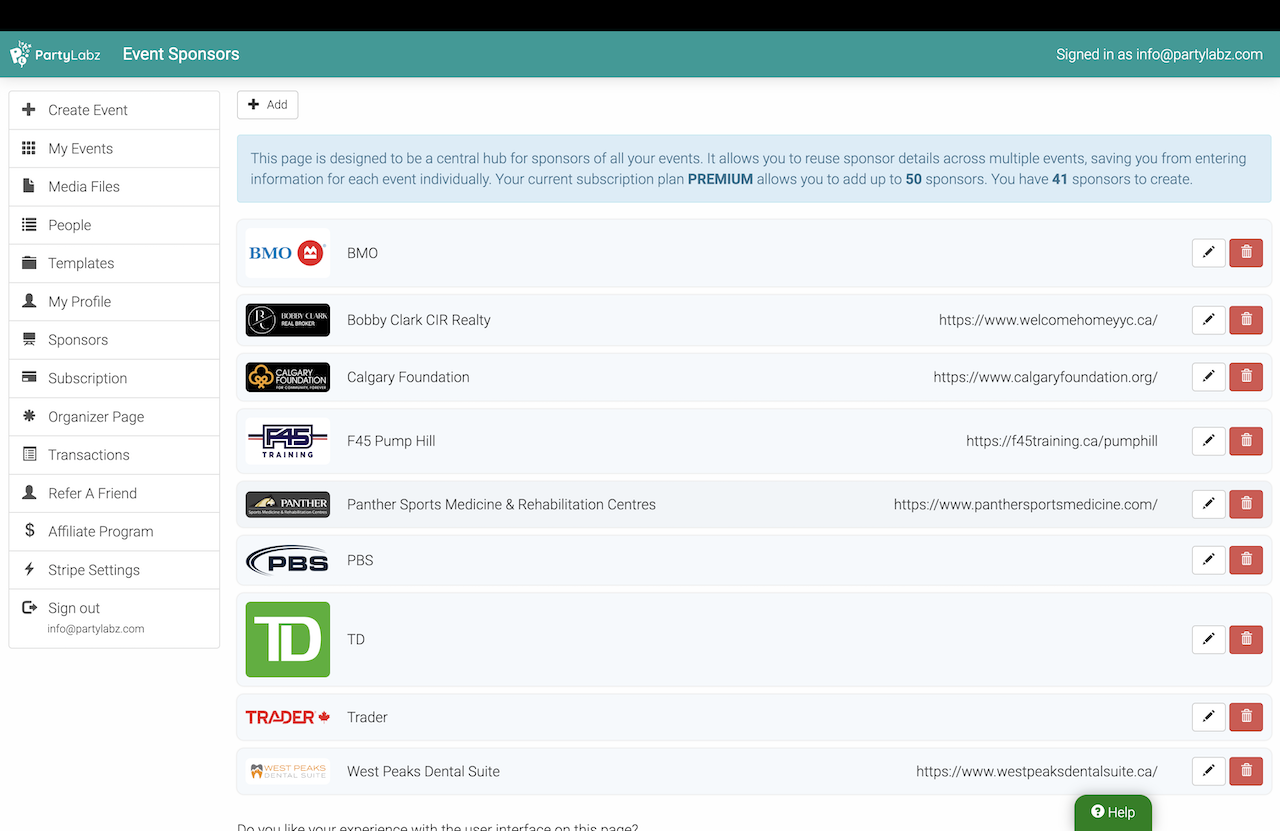This screenshot has width=1280, height=831.
Task: Click the Panther logo thumbnail
Action: [288, 505]
